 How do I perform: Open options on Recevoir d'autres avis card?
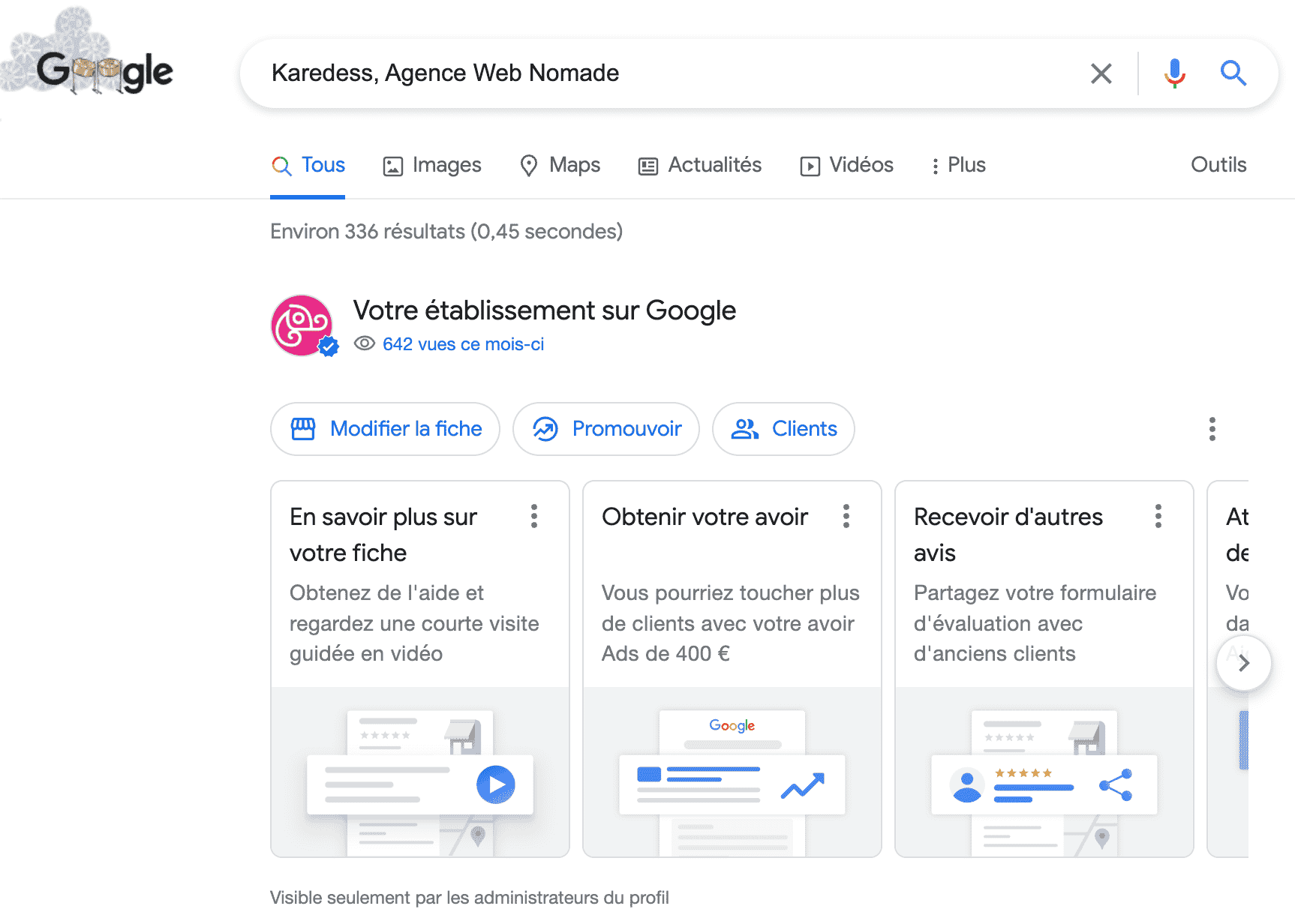1158,516
